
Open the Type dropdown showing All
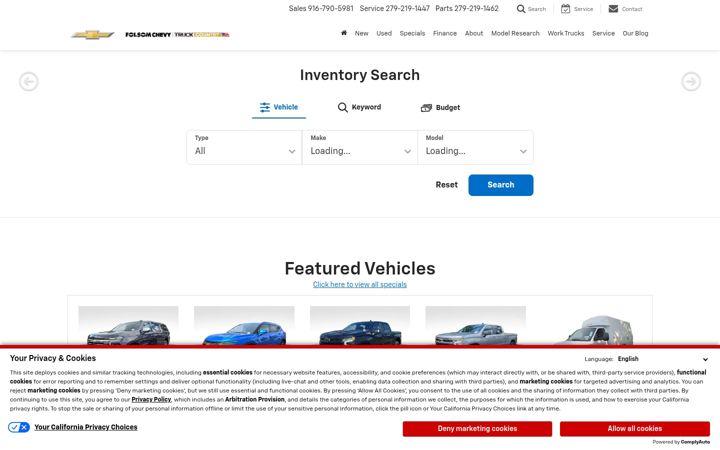point(244,147)
